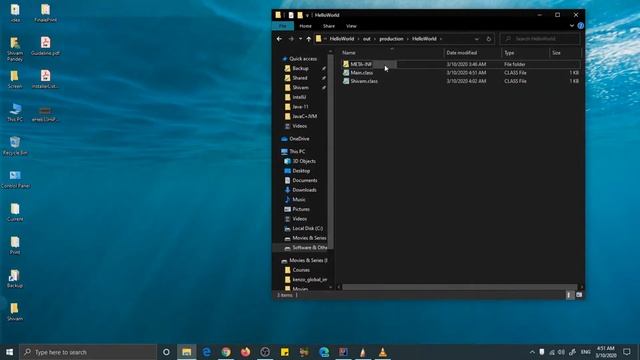Viewport: 640px width, 360px height.
Task: Open Guideline.pdf on the desktop
Action: click(45, 46)
